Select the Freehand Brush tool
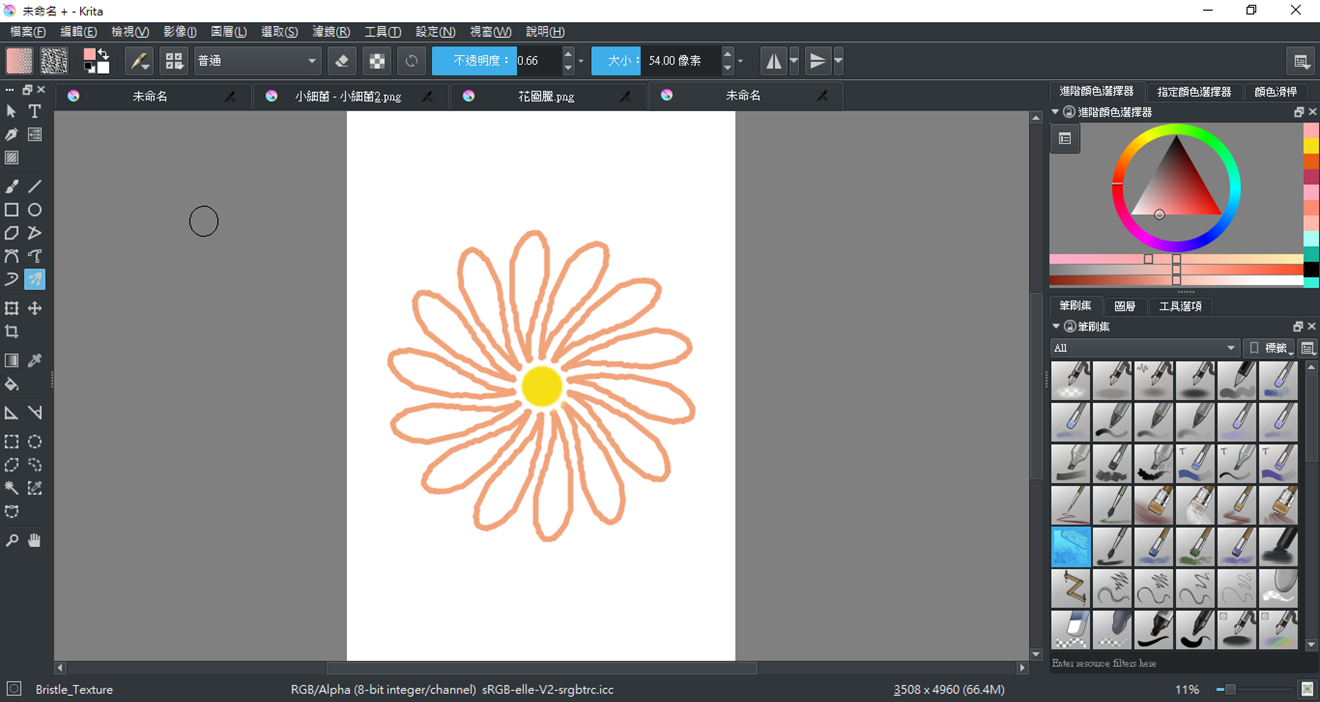The height and width of the screenshot is (702, 1320). click(12, 186)
